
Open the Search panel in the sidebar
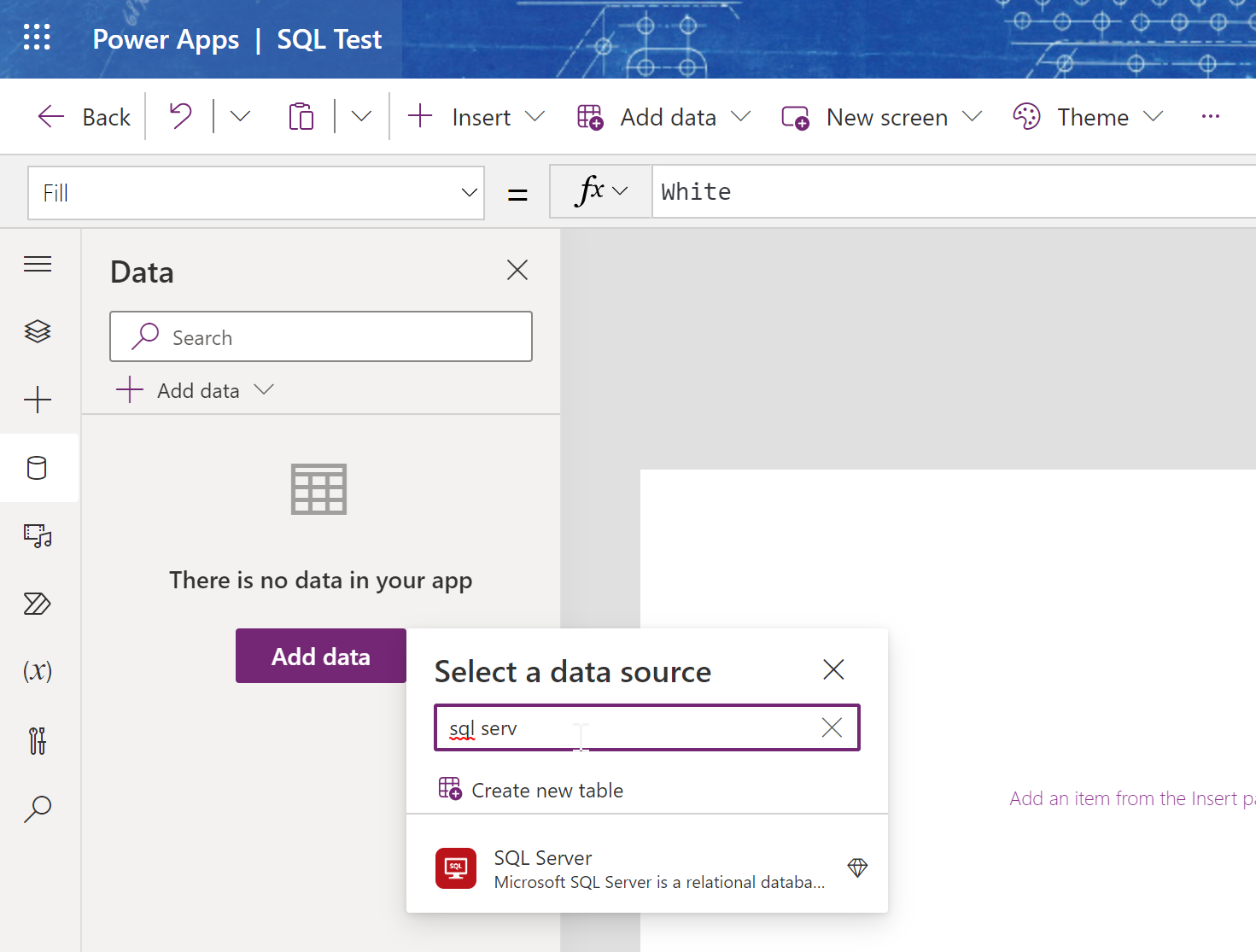point(38,809)
